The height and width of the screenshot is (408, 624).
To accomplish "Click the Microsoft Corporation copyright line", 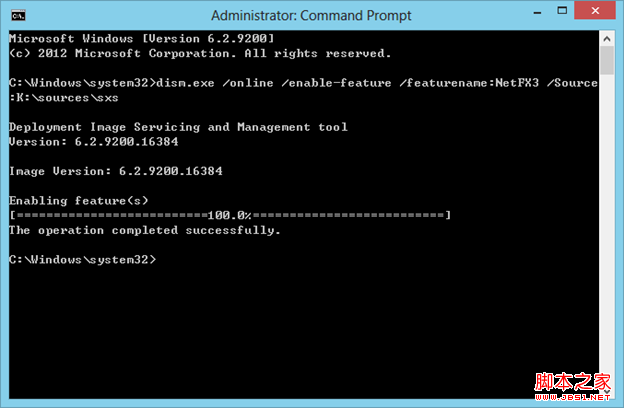I will tap(200, 53).
